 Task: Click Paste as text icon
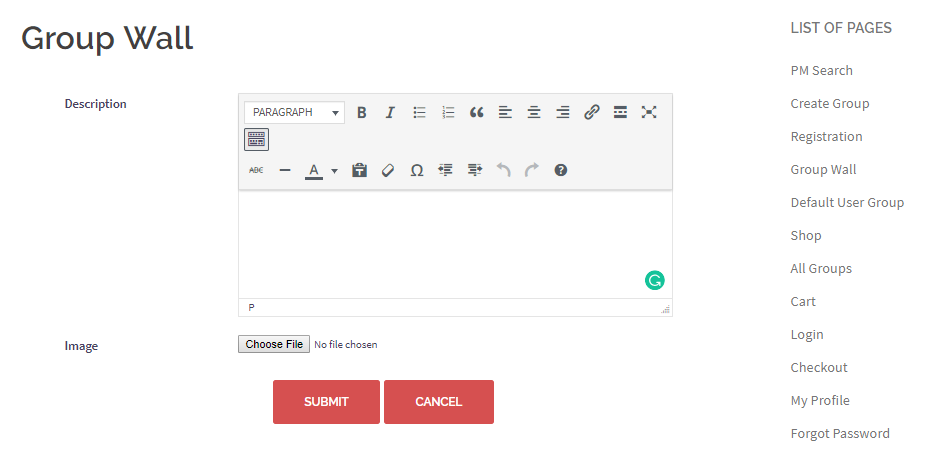coord(359,170)
